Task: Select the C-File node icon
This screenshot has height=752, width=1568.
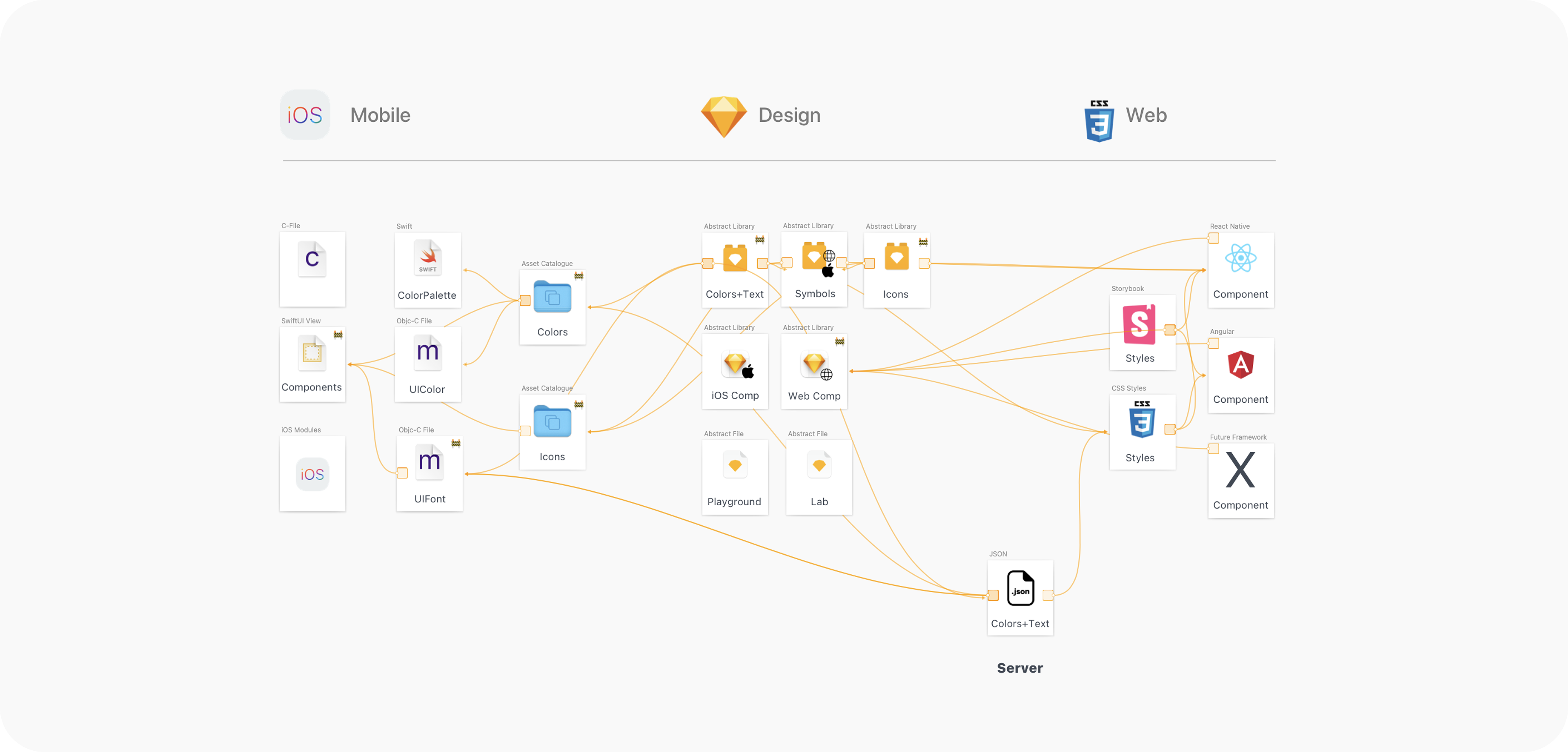Action: (x=312, y=259)
